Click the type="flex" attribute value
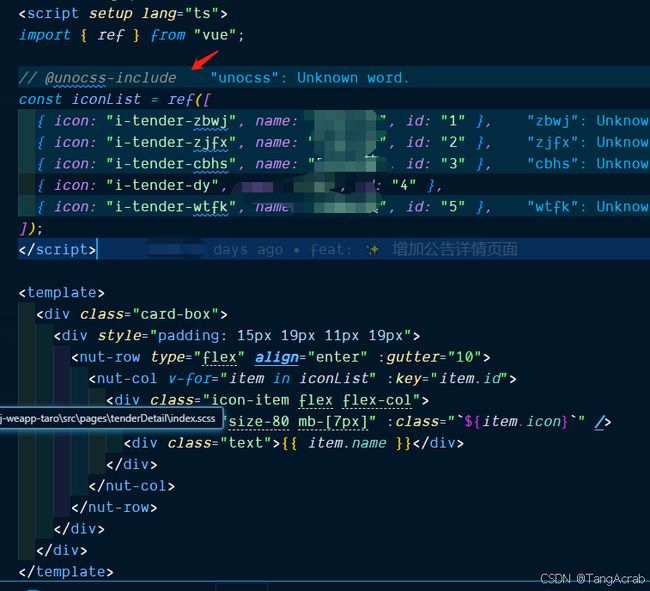The image size is (650, 591). coord(219,357)
